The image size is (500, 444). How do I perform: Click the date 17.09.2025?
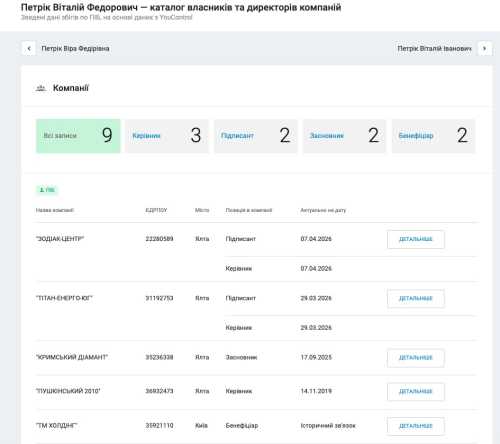click(x=316, y=357)
